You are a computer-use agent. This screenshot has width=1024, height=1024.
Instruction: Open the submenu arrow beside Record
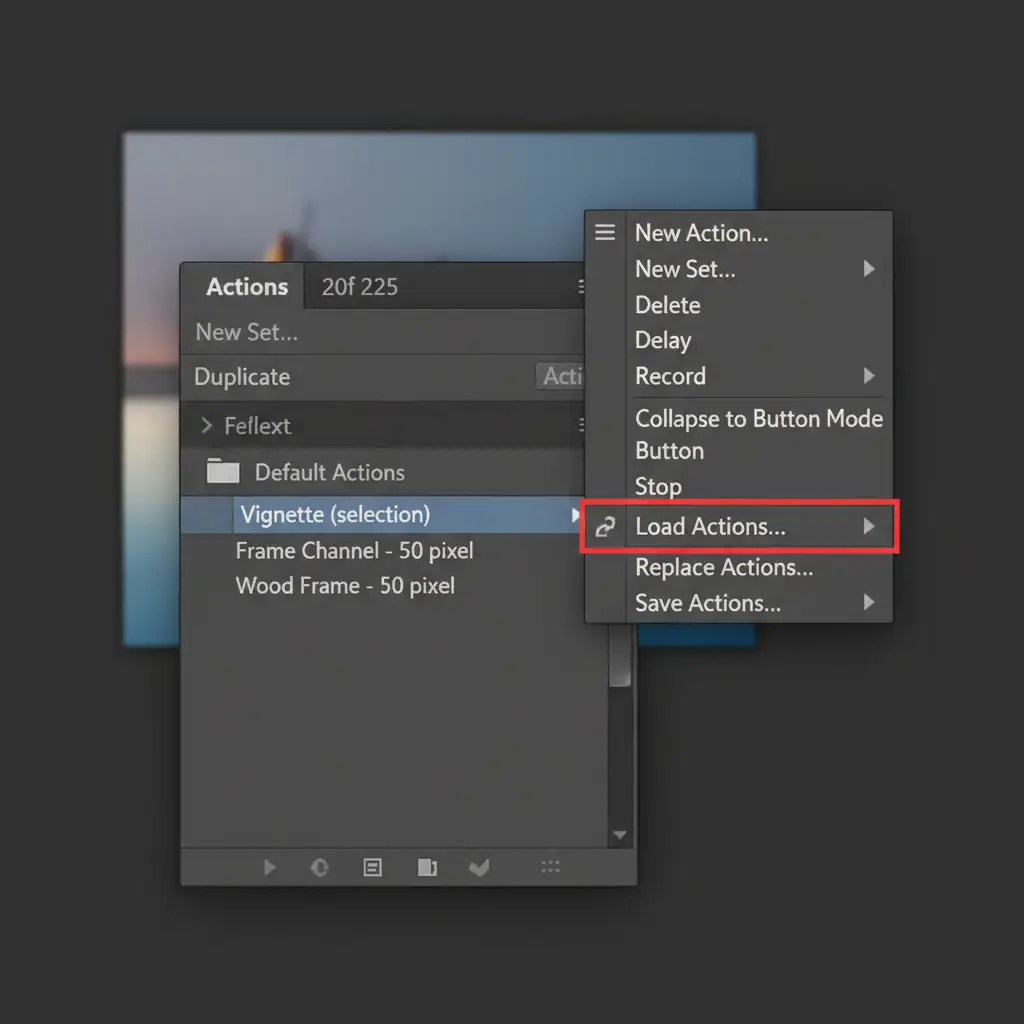click(x=868, y=376)
